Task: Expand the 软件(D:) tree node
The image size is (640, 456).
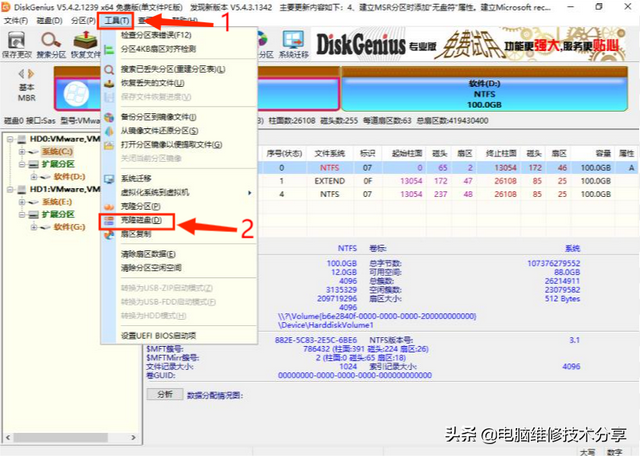Action: (34, 177)
